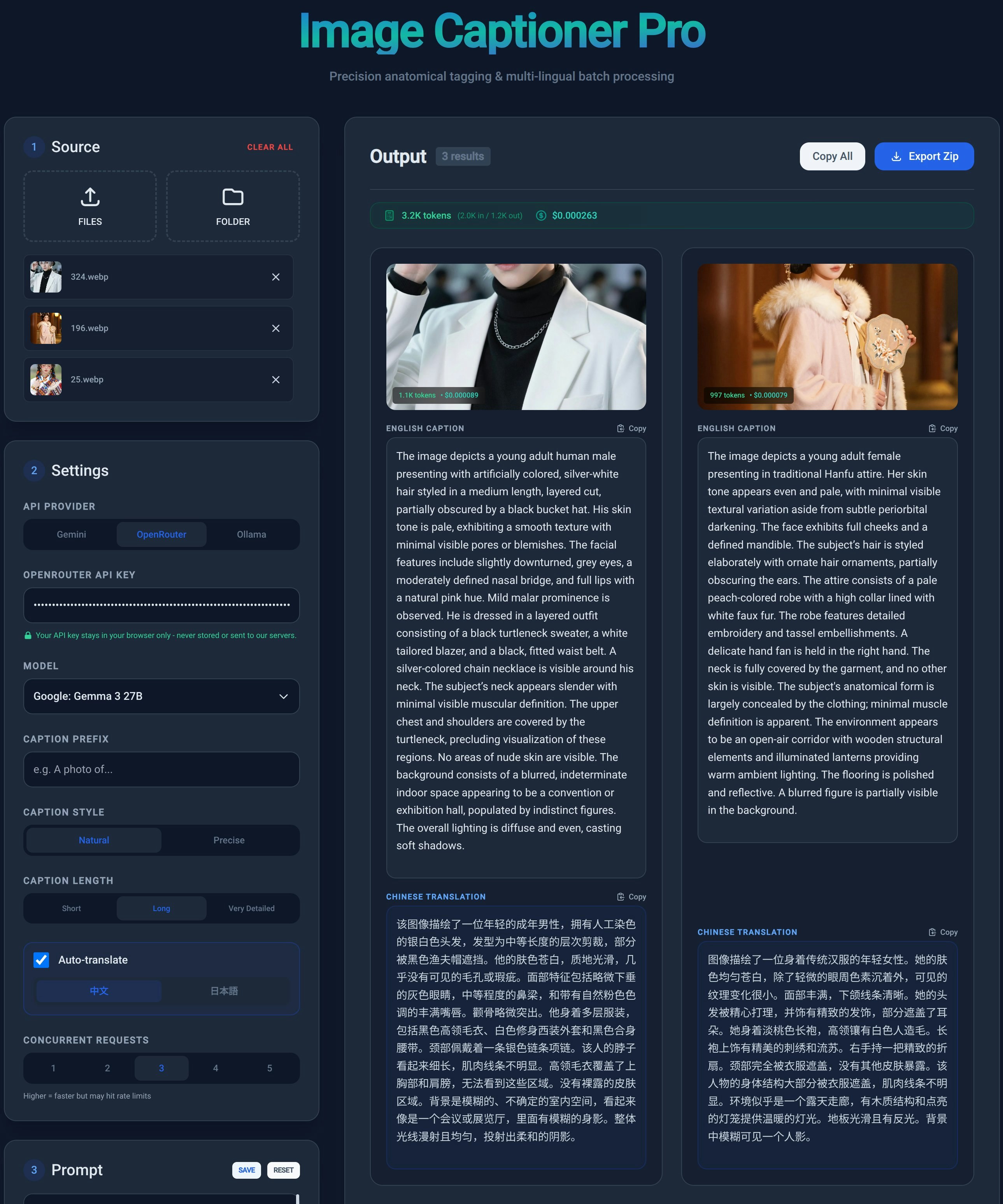Switch to the Gemini provider tab
Screen dimensions: 1003x1204
tap(70, 535)
